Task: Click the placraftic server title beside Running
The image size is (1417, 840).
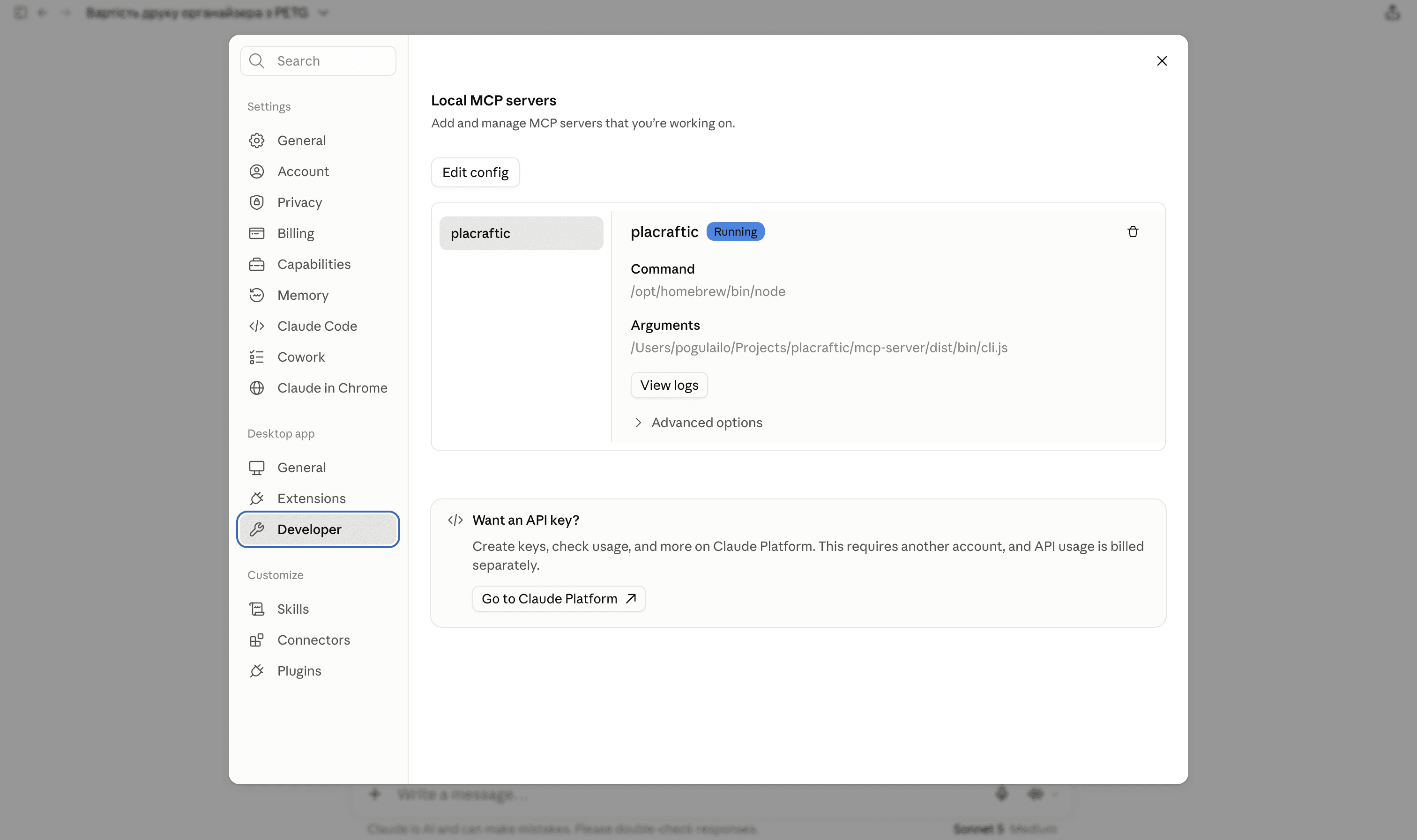Action: 664,231
